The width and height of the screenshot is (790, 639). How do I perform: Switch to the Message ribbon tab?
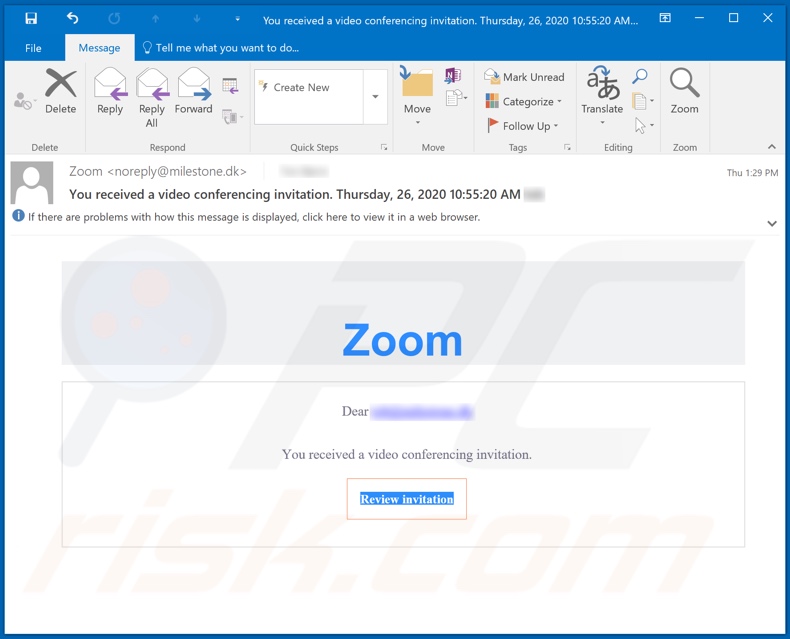pos(99,48)
